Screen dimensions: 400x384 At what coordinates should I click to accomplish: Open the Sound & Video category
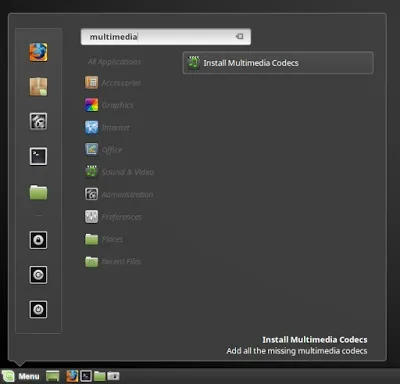pos(119,172)
